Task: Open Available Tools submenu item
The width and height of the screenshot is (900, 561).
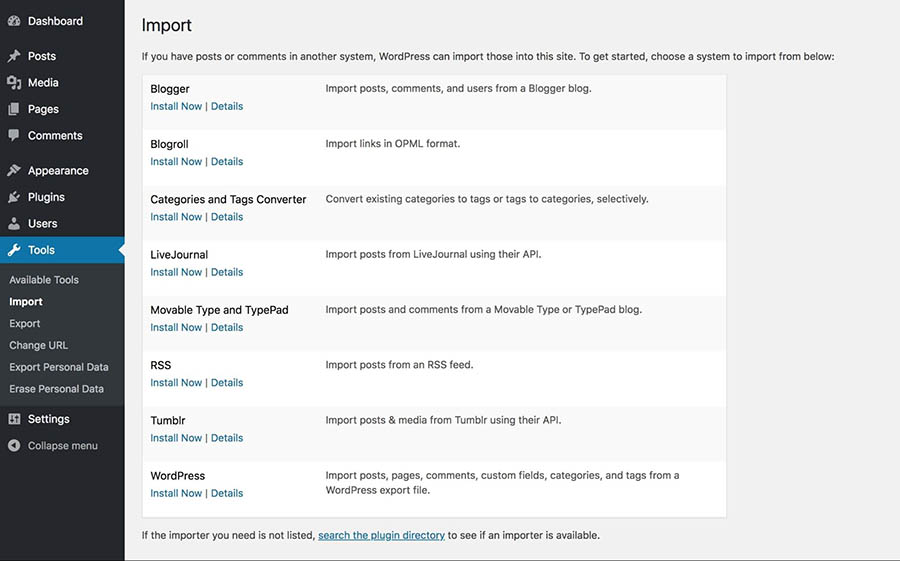Action: (44, 280)
